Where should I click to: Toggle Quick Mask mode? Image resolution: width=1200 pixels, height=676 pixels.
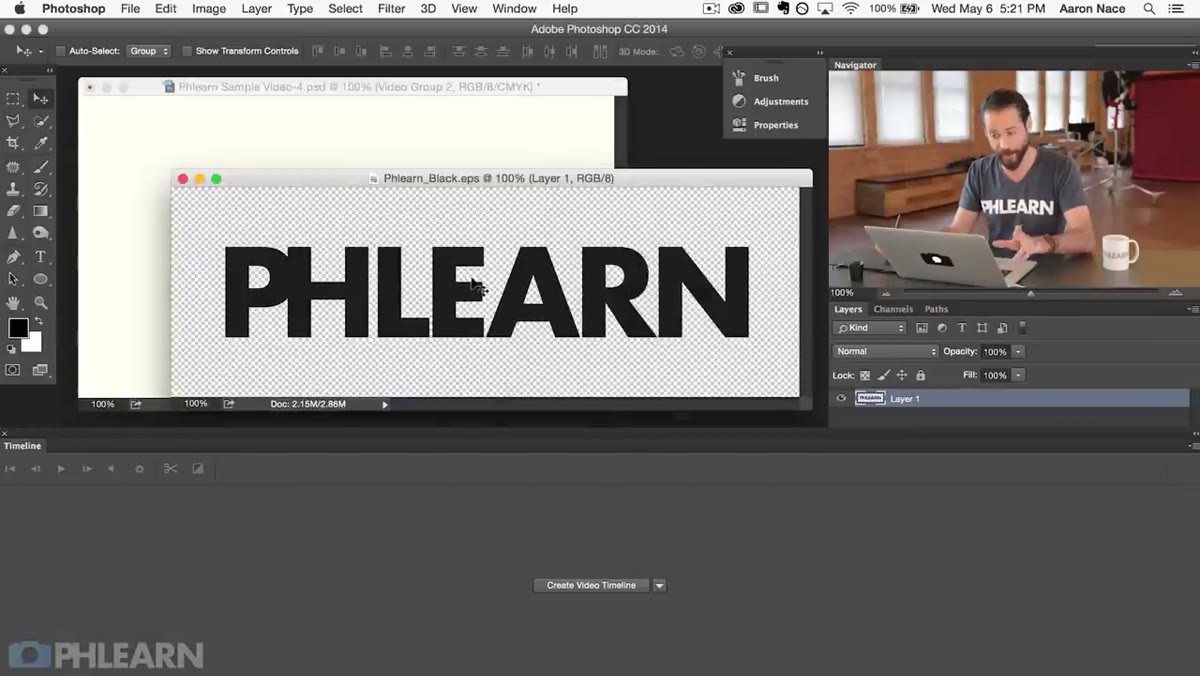coord(13,370)
